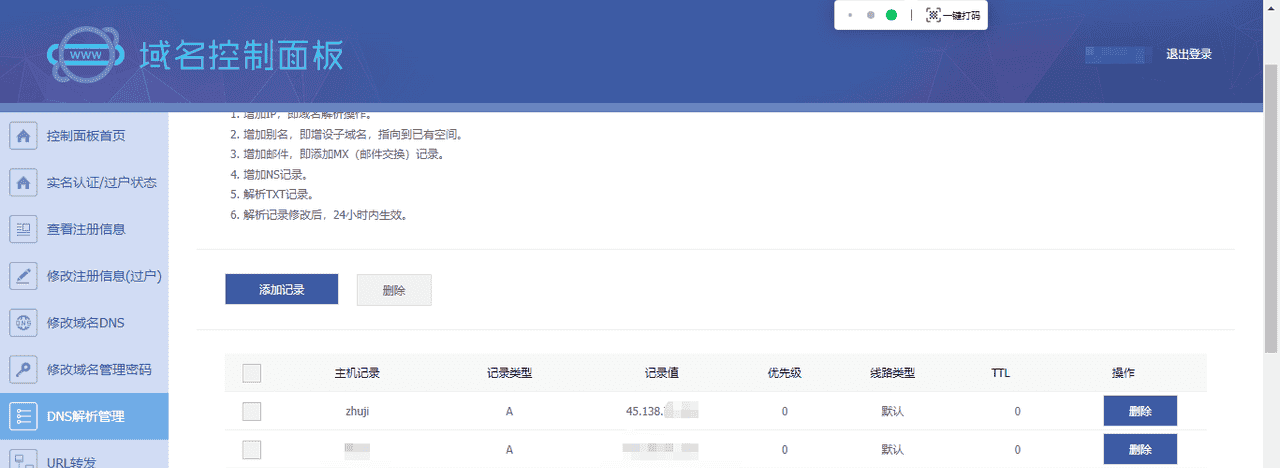Open 实名认证/过户状态 menu item
This screenshot has height=468, width=1280.
(84, 183)
